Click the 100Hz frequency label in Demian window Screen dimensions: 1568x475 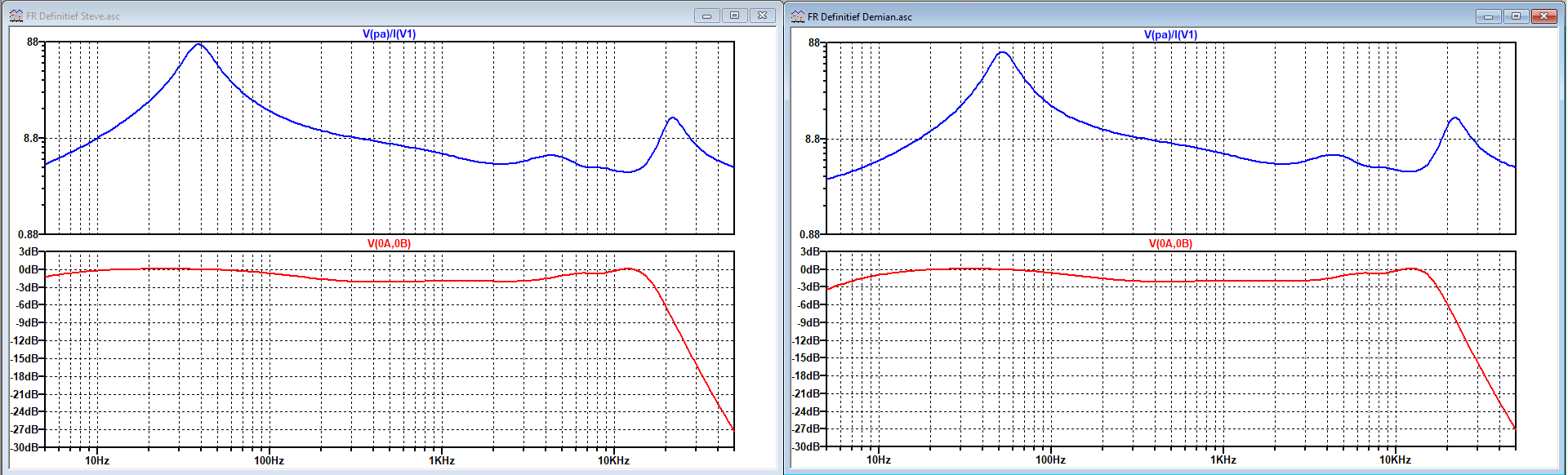[1050, 459]
